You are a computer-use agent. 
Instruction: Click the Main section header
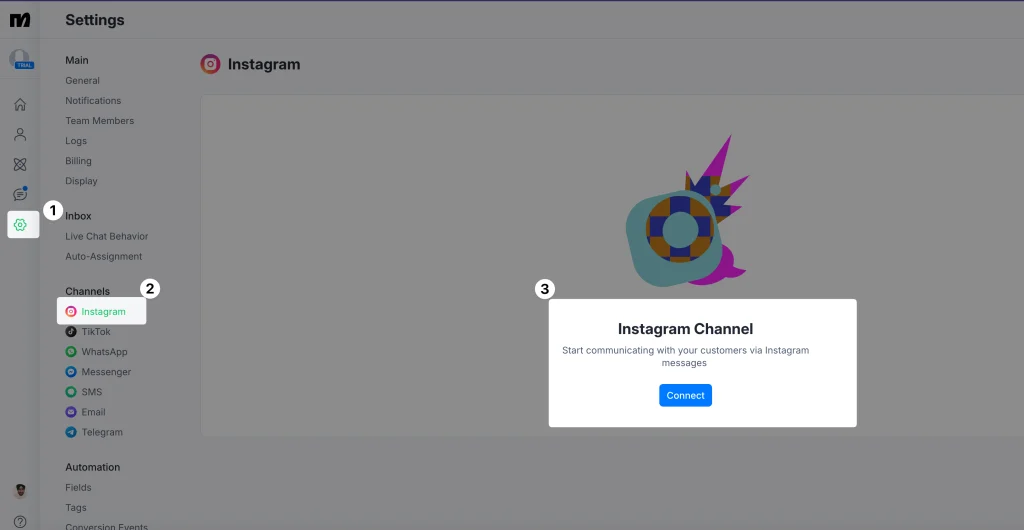click(x=76, y=60)
